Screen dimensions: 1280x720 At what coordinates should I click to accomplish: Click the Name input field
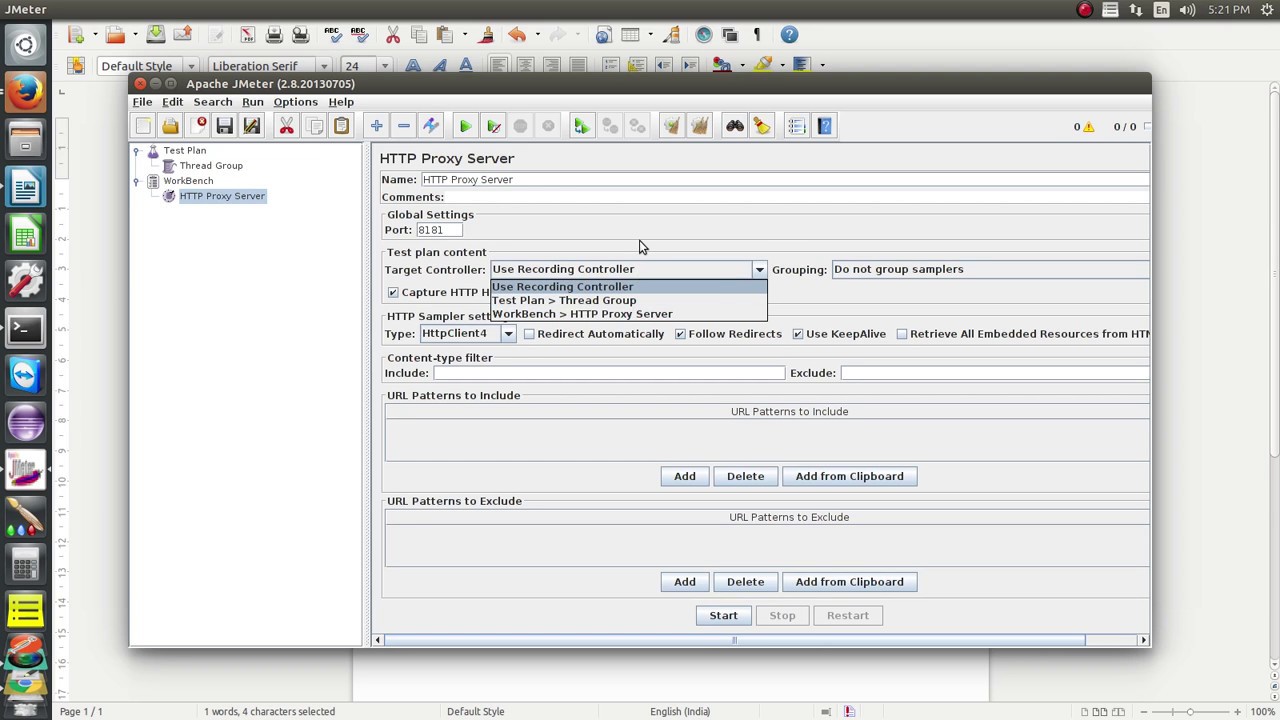[x=785, y=180]
